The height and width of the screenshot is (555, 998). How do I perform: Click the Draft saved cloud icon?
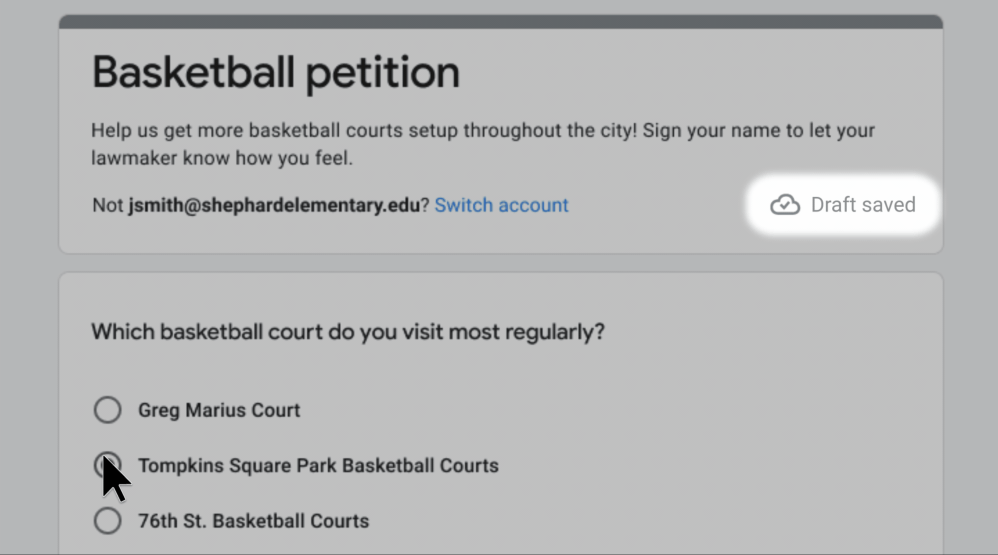pyautogui.click(x=785, y=205)
